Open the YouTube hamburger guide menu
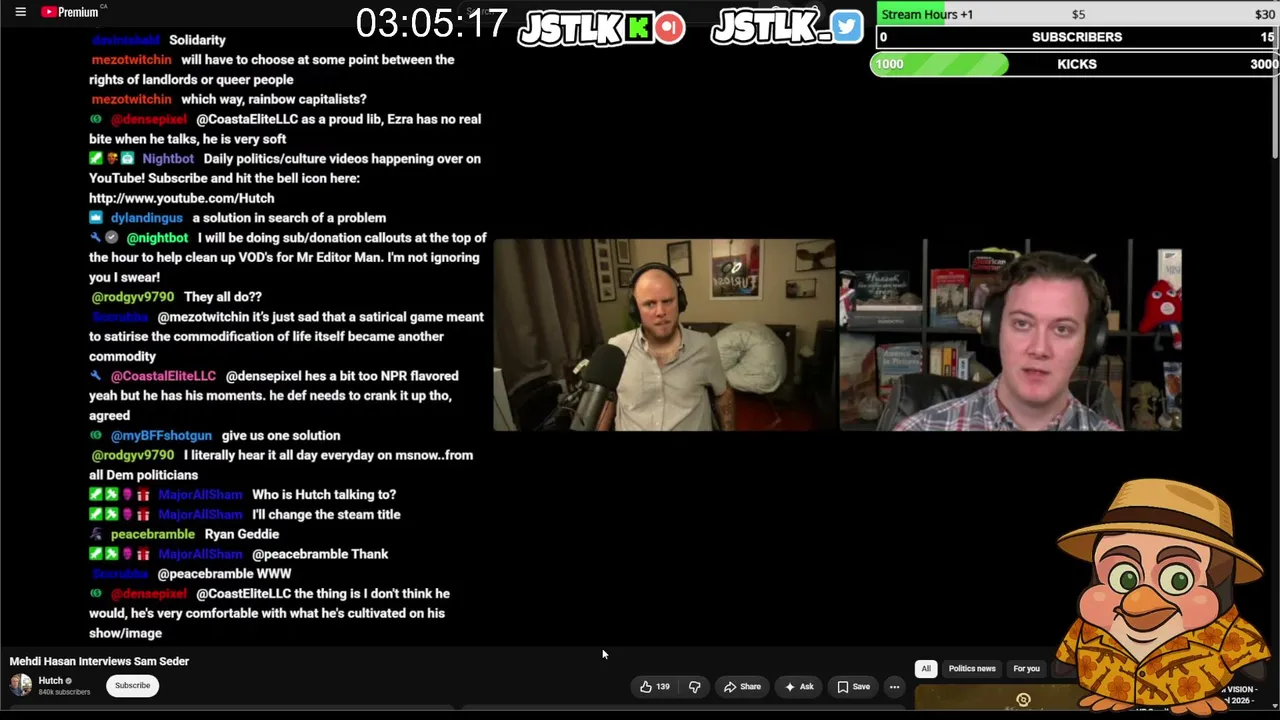This screenshot has width=1280, height=720. point(20,12)
